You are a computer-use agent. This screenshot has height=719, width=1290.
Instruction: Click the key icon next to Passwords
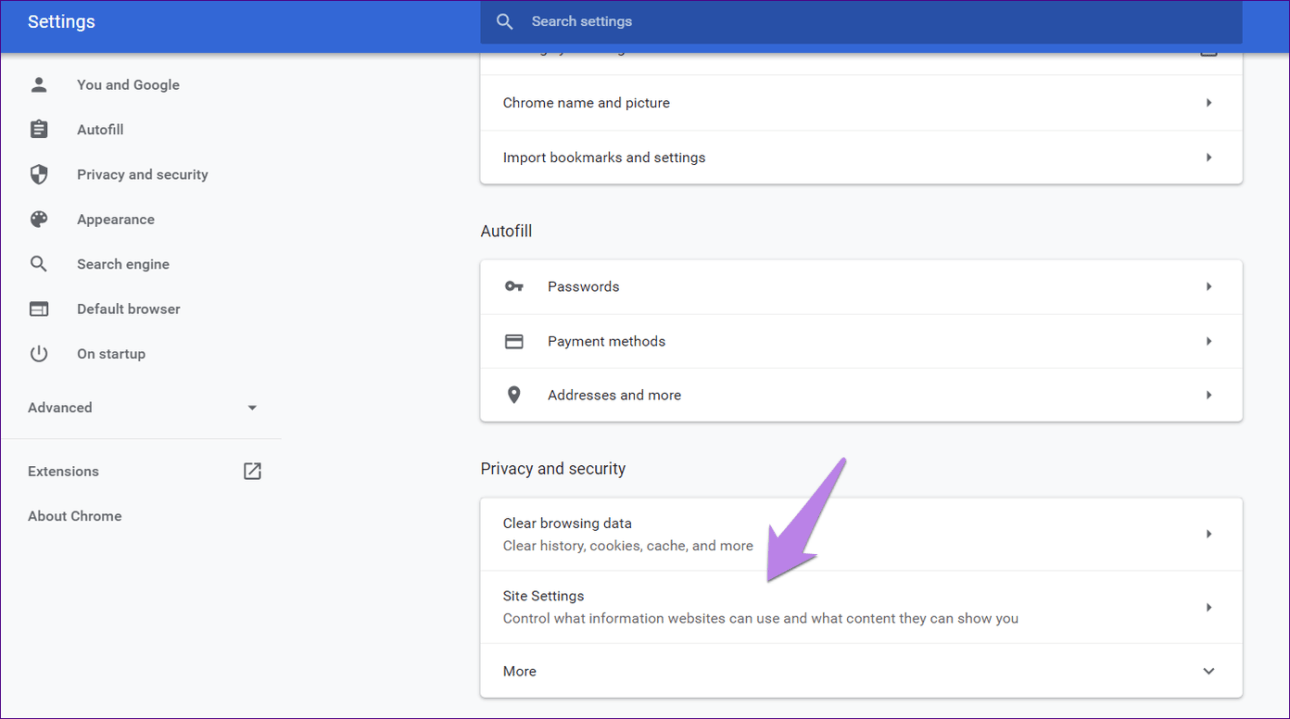[x=514, y=287]
